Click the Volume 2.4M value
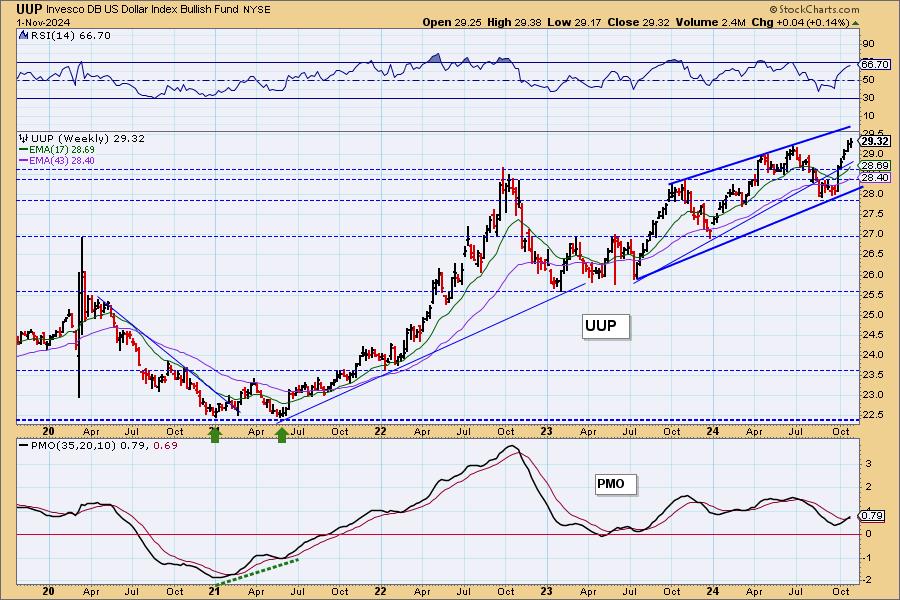 click(711, 22)
